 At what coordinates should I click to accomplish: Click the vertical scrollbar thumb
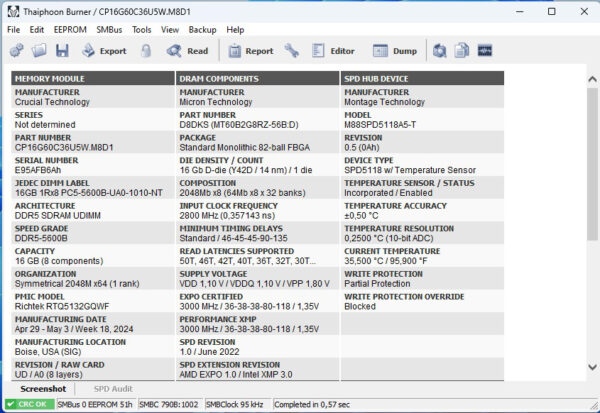(592, 165)
